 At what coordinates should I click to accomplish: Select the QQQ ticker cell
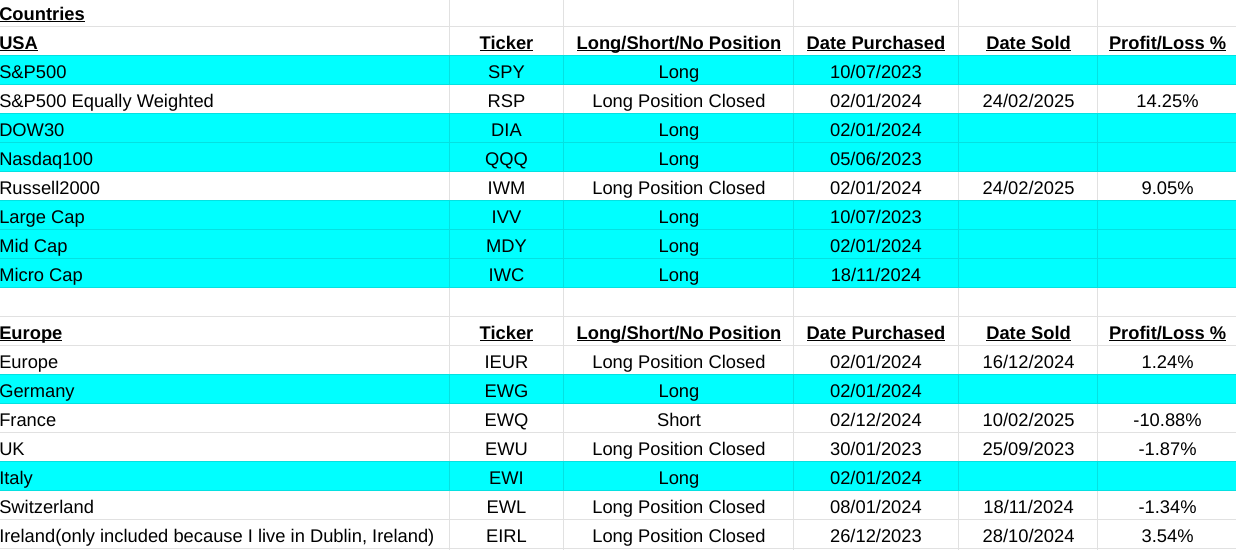(x=506, y=159)
